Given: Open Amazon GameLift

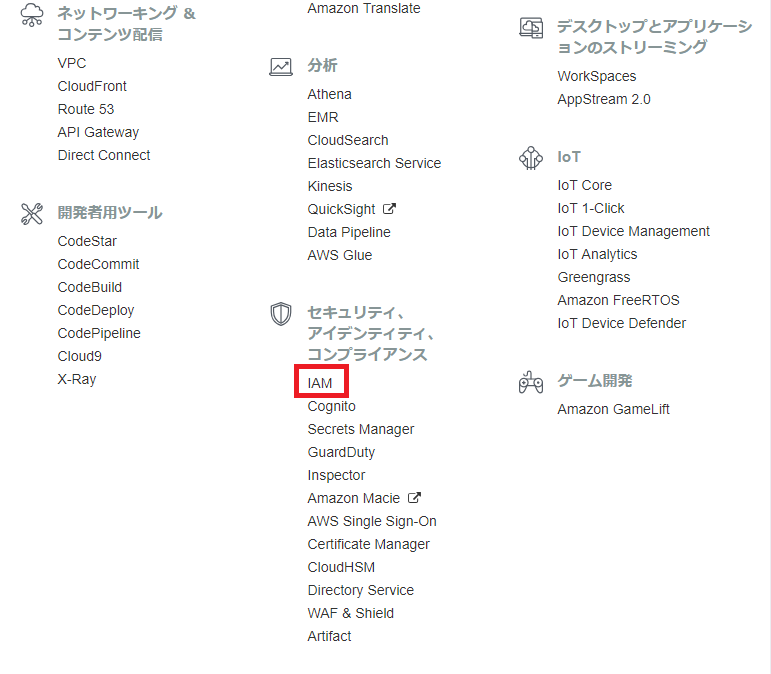Looking at the screenshot, I should click(613, 410).
